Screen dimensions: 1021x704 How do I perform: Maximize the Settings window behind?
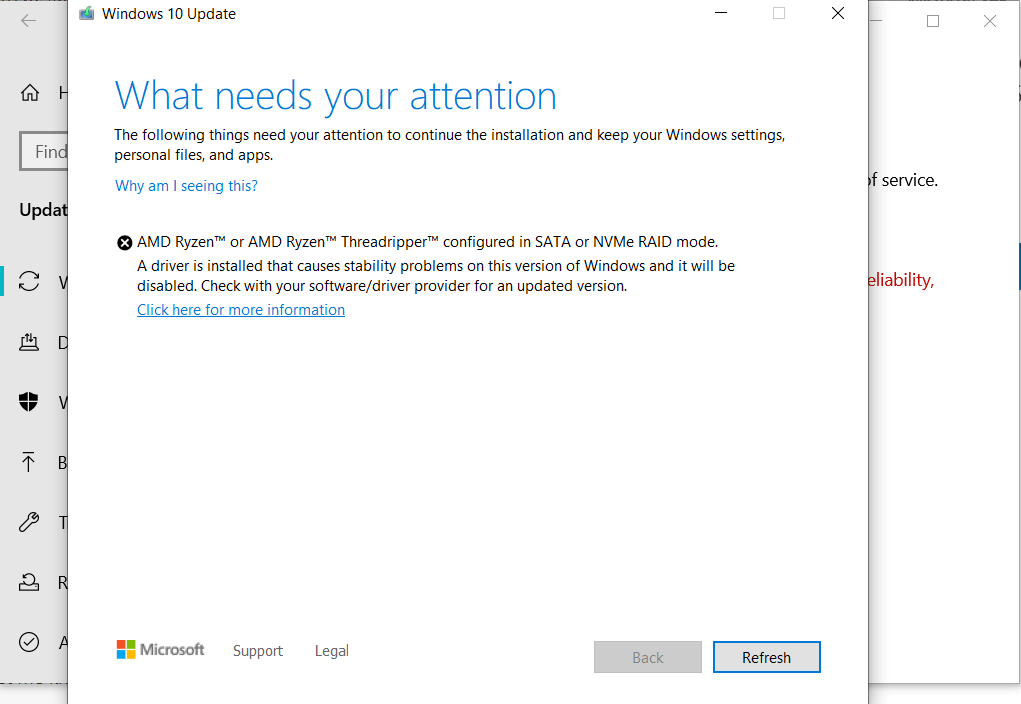[932, 21]
